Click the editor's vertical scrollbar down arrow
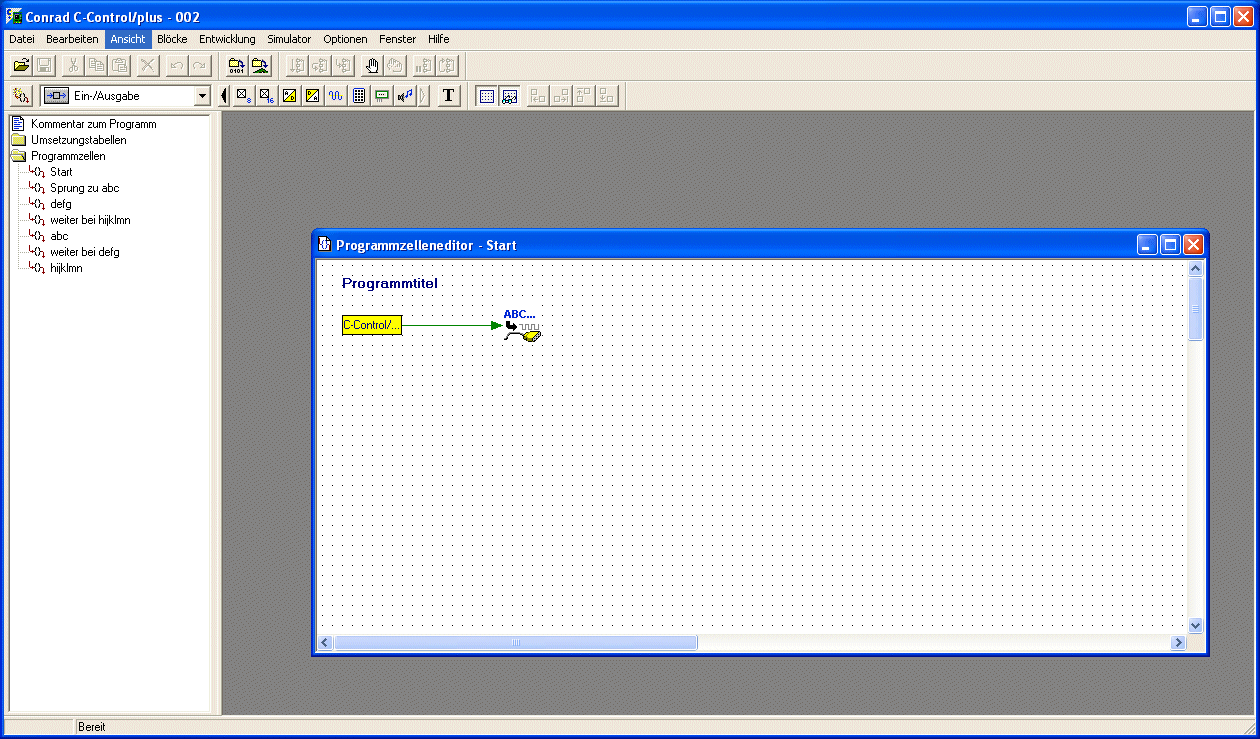Image resolution: width=1260 pixels, height=739 pixels. click(x=1195, y=625)
